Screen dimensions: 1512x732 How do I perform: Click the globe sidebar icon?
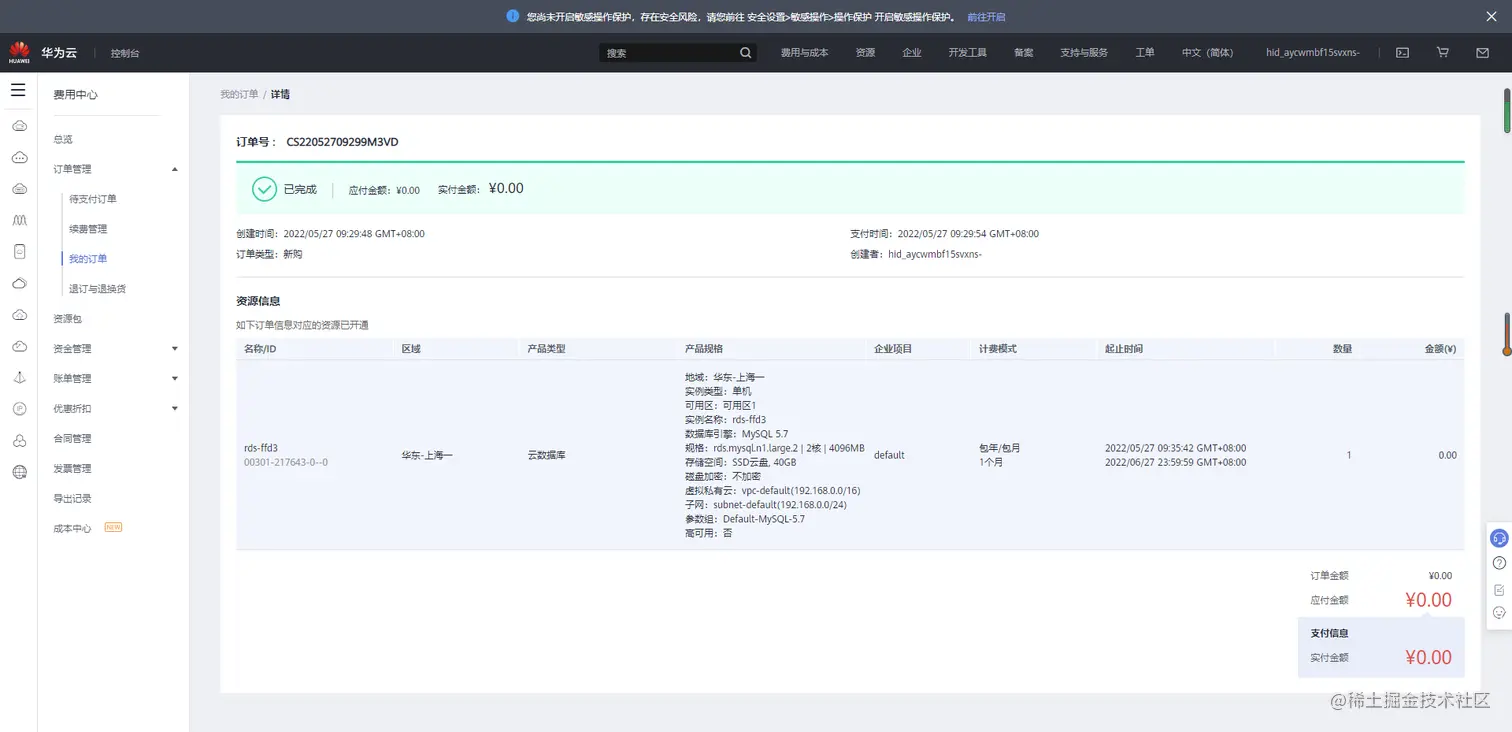[19, 472]
